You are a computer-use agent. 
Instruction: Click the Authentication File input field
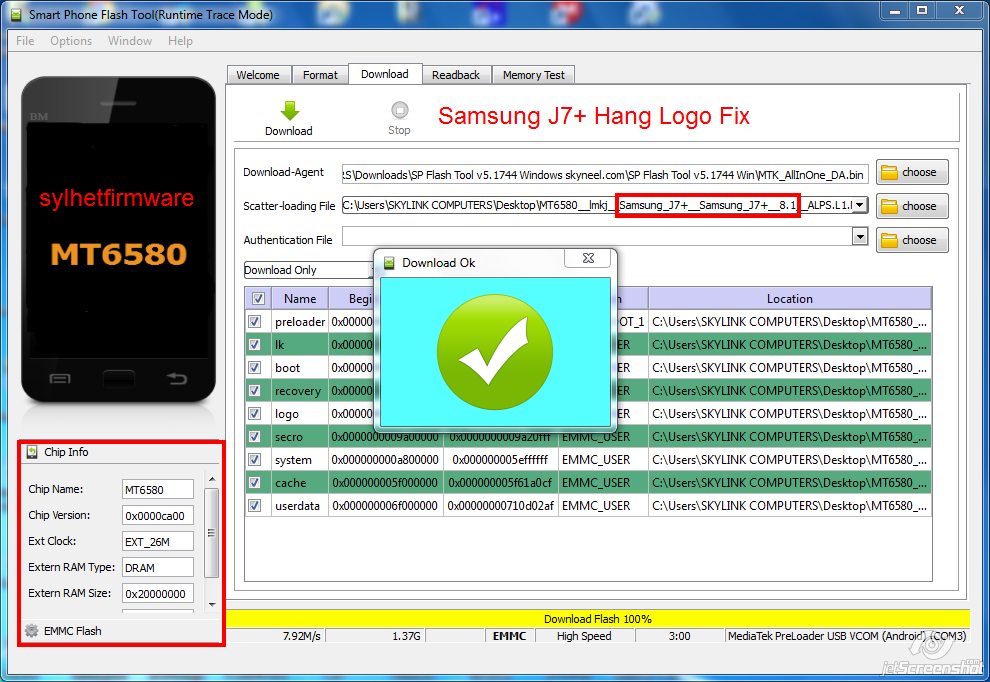point(597,237)
